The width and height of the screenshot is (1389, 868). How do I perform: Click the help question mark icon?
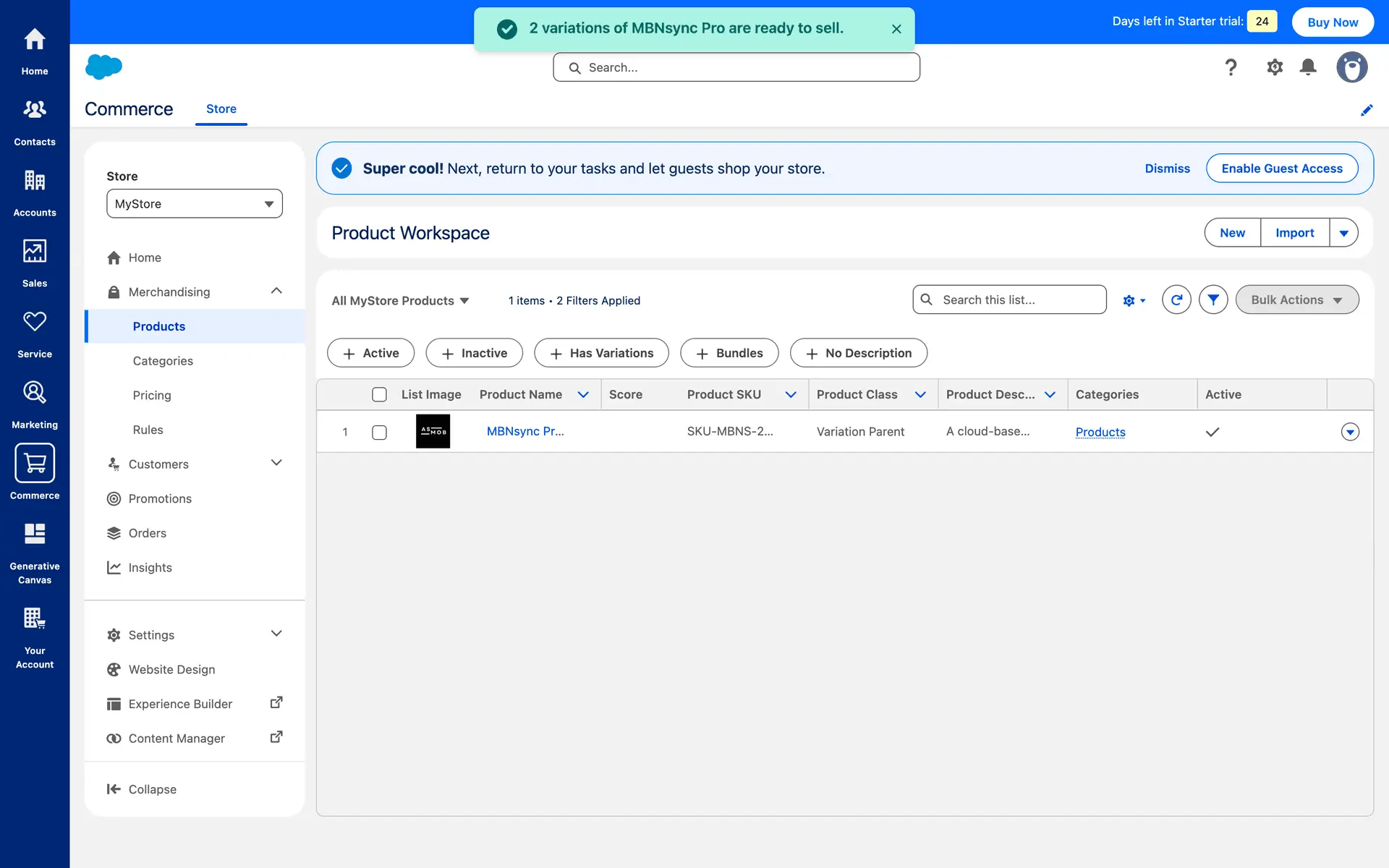pyautogui.click(x=1231, y=67)
